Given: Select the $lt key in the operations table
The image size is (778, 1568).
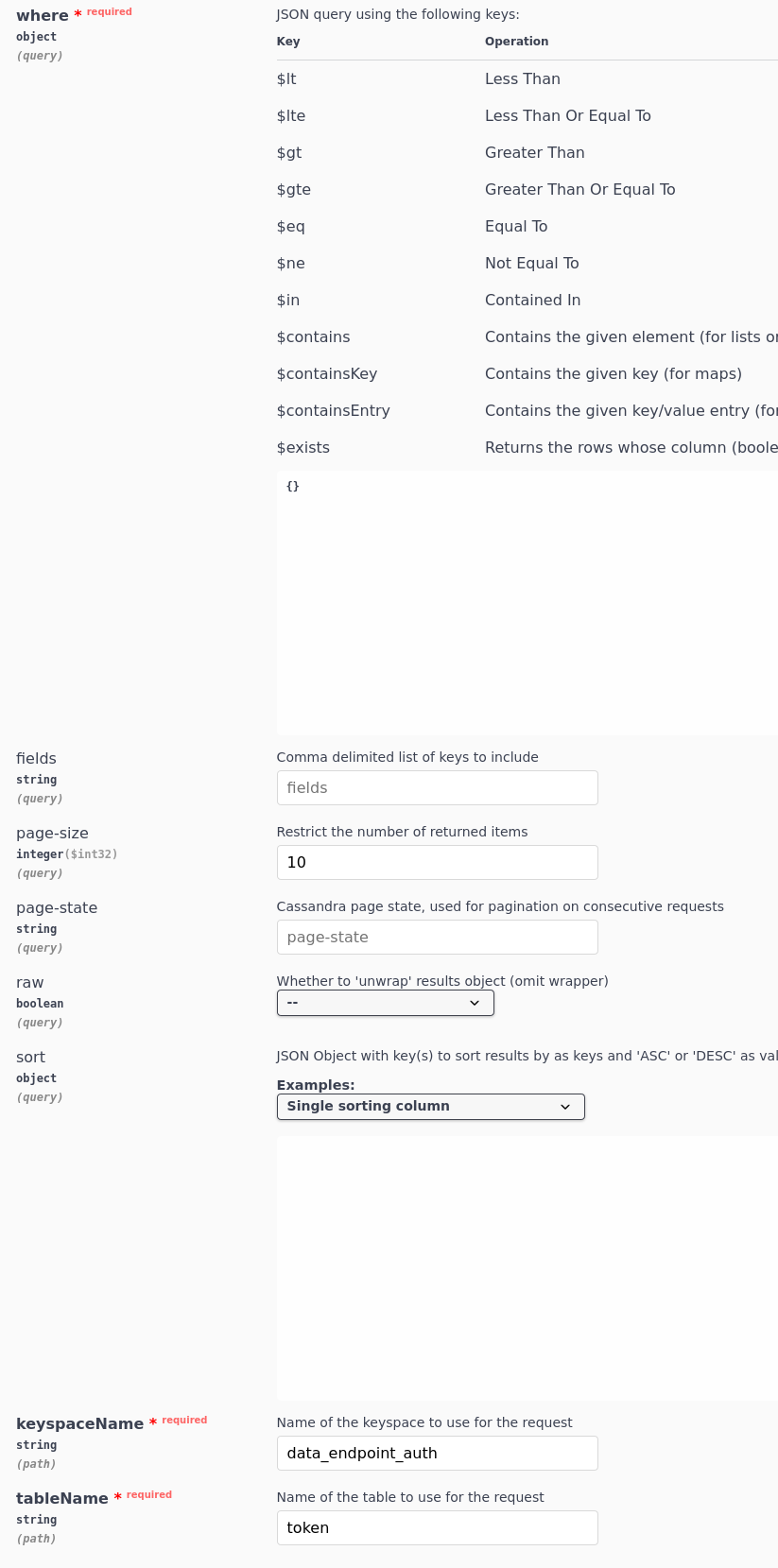Looking at the screenshot, I should point(286,78).
